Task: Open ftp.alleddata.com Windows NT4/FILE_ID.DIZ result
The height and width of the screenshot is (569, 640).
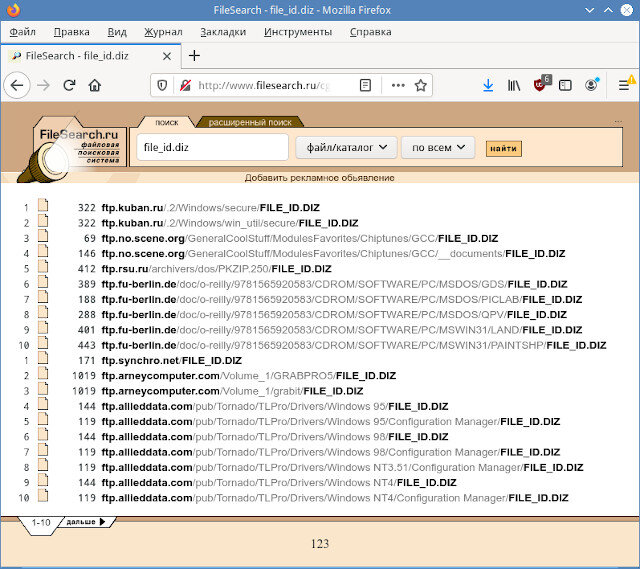Action: 279,482
